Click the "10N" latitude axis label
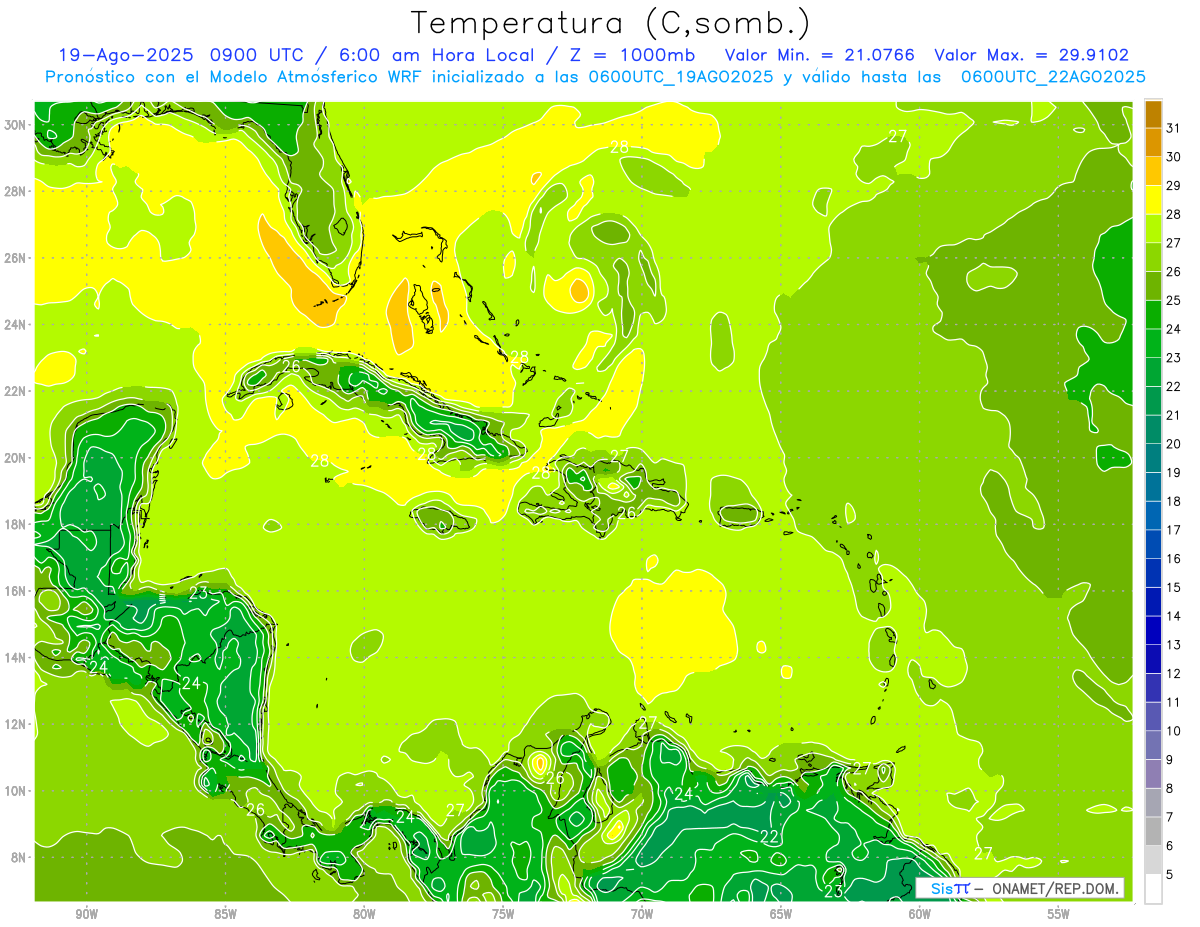The height and width of the screenshot is (927, 1200). (x=16, y=791)
